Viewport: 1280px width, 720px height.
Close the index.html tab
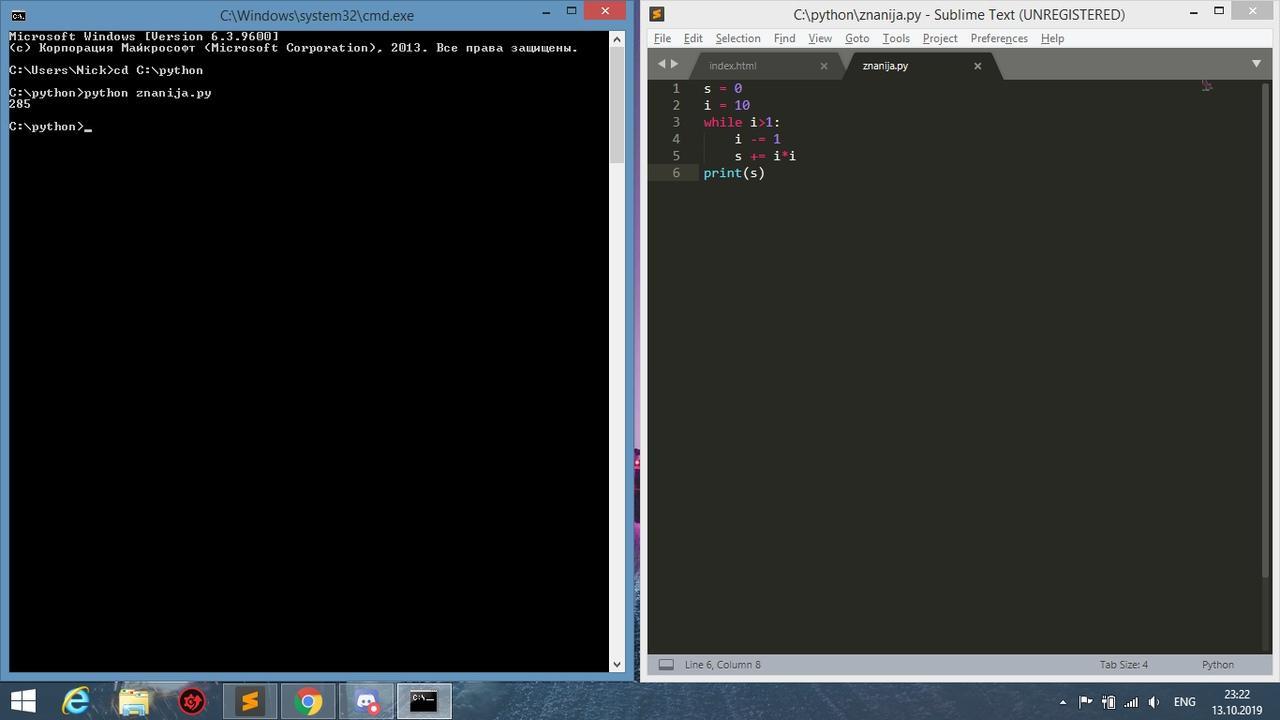click(824, 66)
